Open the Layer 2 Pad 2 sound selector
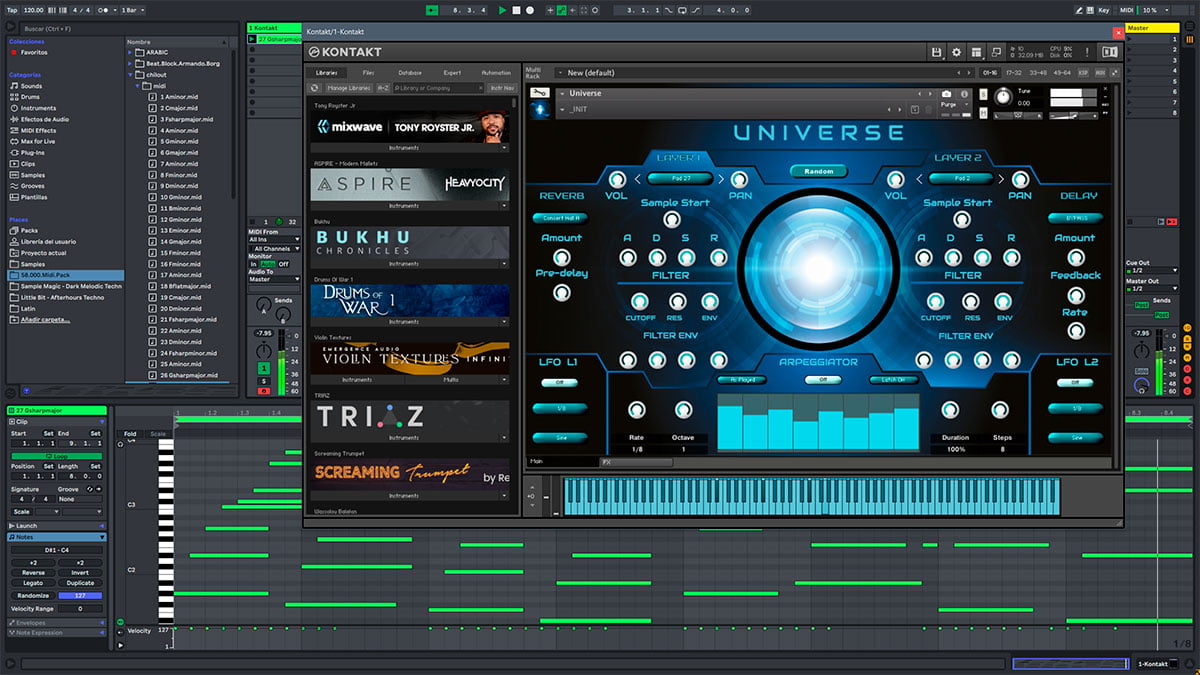1200x675 pixels. [x=962, y=179]
